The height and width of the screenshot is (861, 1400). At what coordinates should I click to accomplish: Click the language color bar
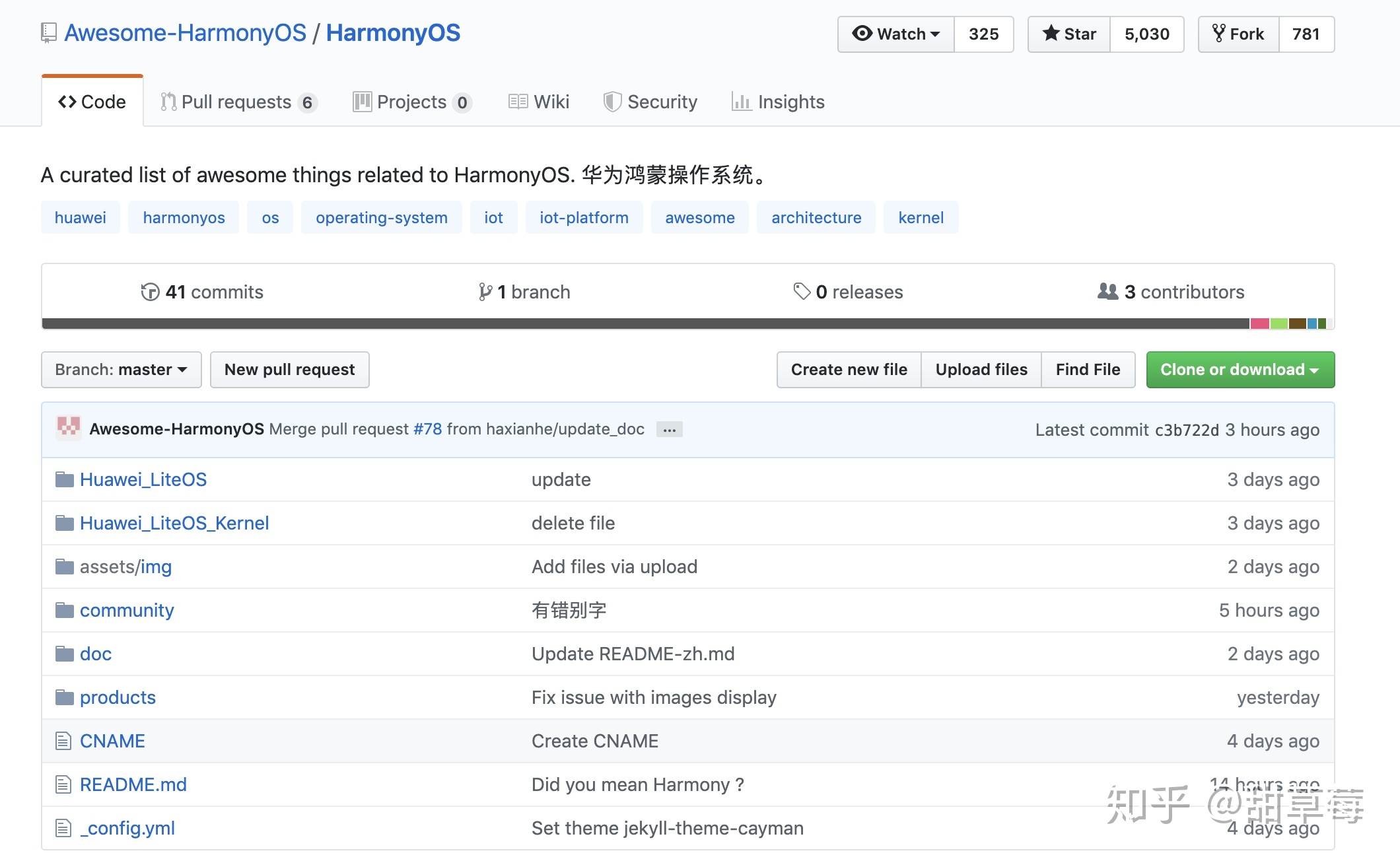pyautogui.click(x=688, y=324)
